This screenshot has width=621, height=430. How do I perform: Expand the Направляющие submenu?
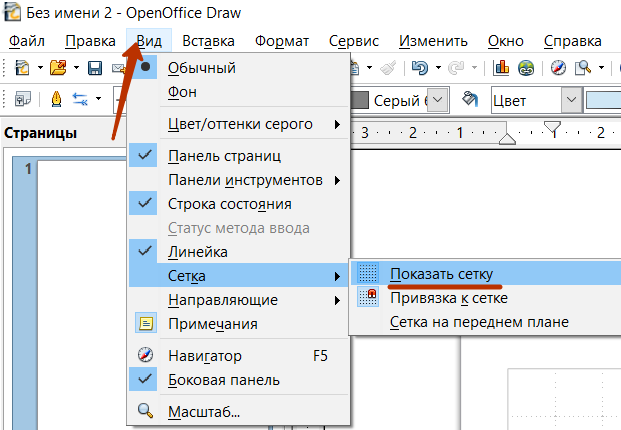tap(239, 300)
